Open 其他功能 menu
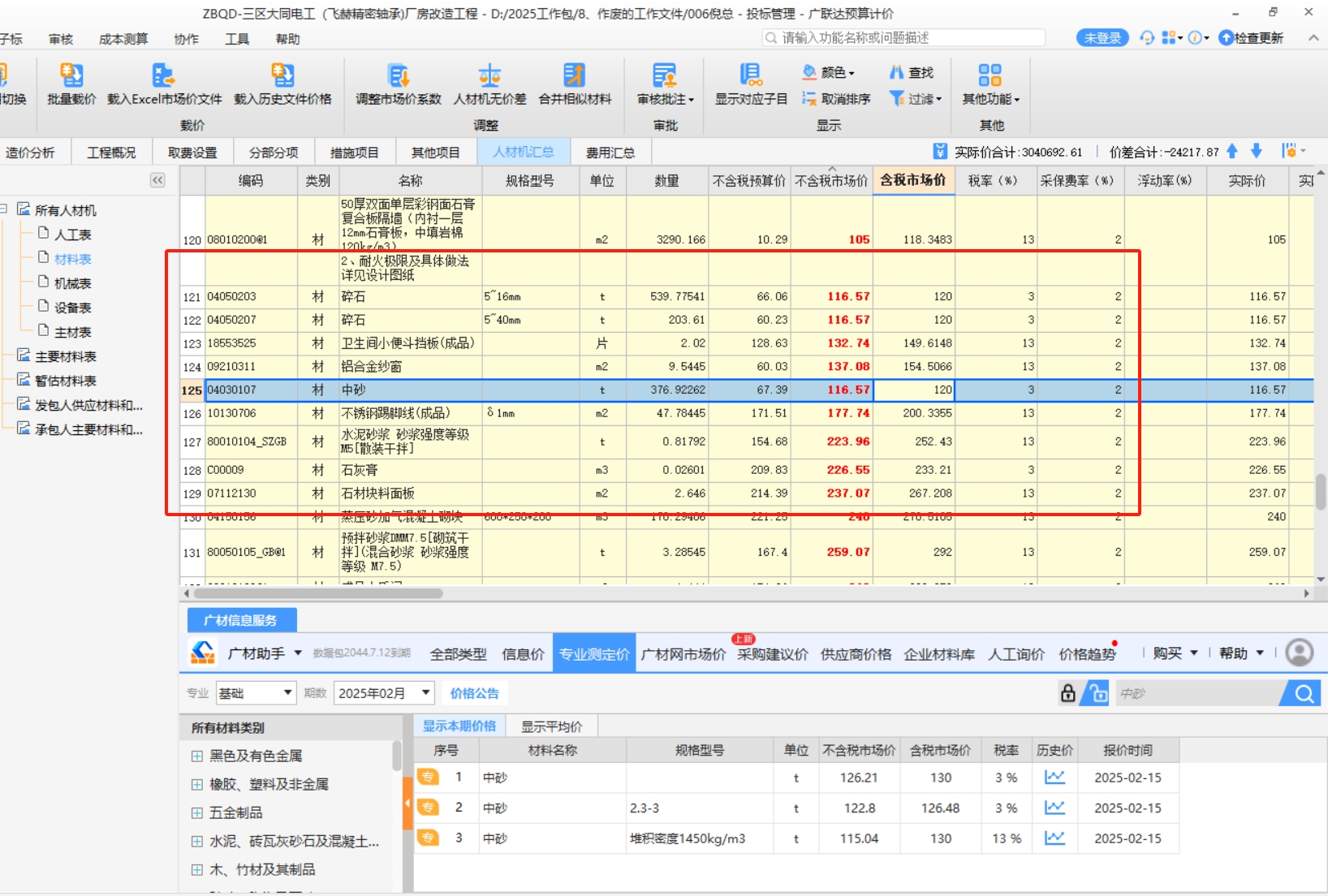Image resolution: width=1328 pixels, height=896 pixels. coord(990,84)
